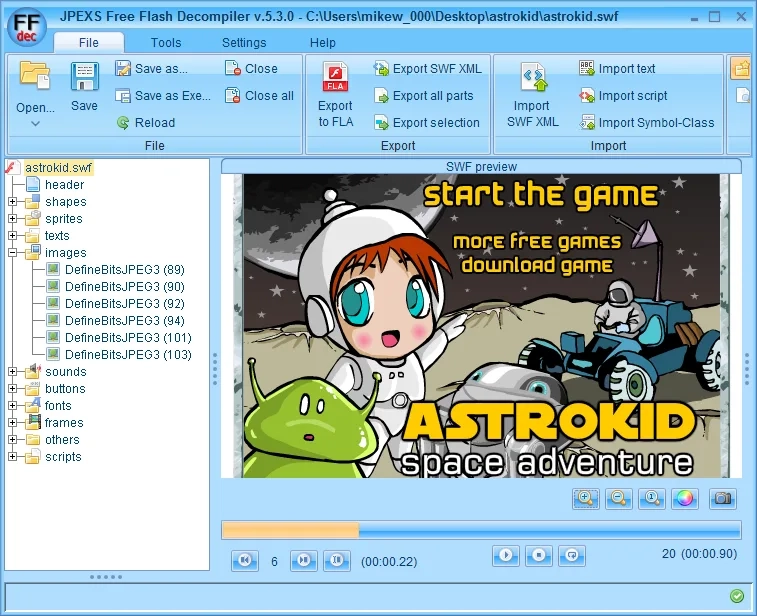Open the preview color wheel control
Screen dimensions: 757x616
pyautogui.click(x=685, y=498)
